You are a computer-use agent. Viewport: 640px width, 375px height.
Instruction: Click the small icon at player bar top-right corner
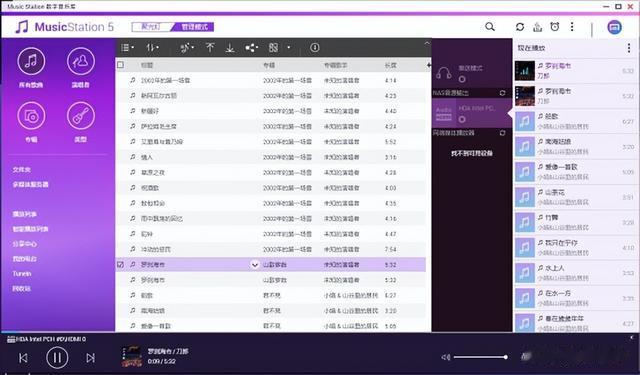[x=632, y=338]
